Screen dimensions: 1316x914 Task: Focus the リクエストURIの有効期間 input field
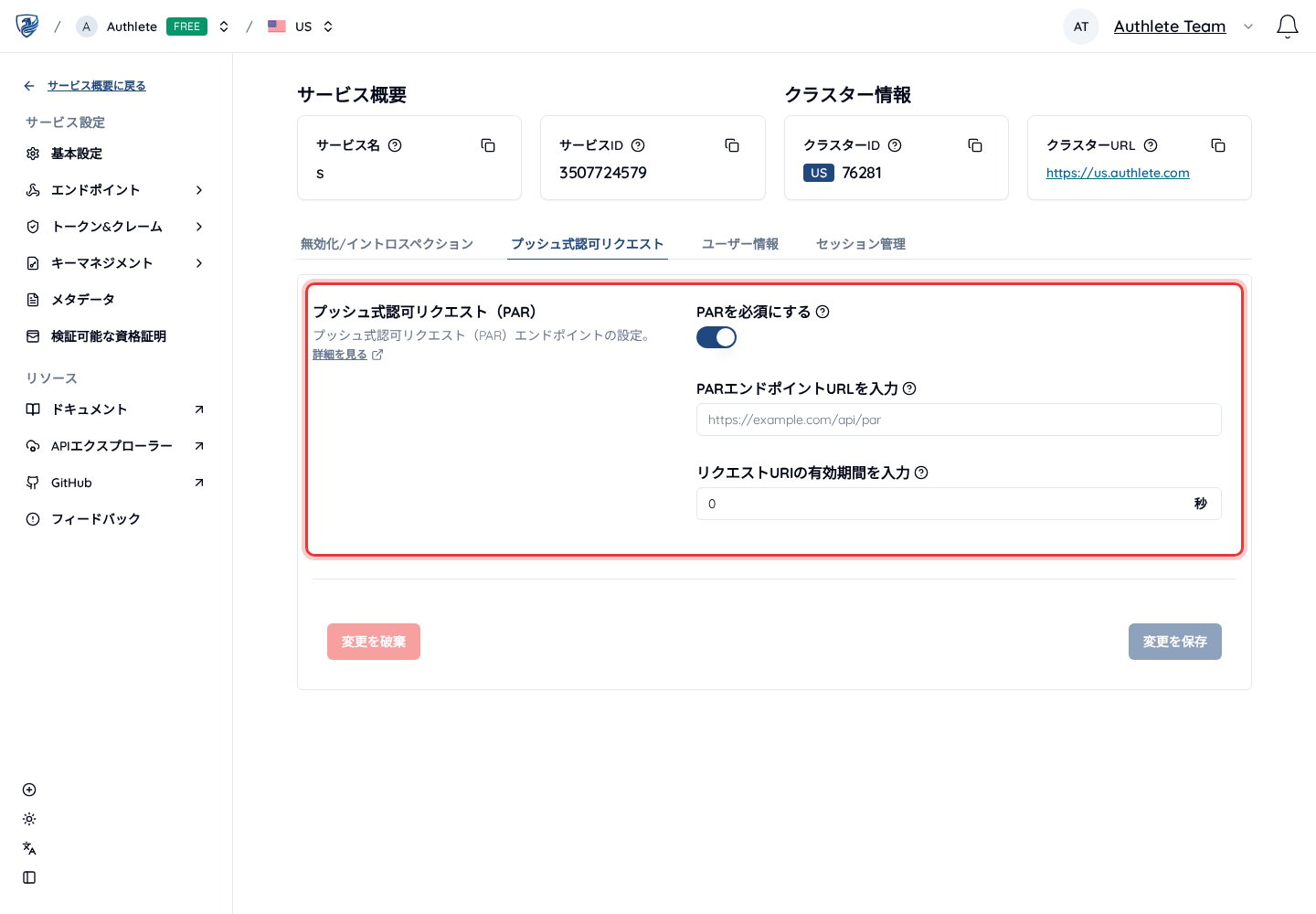pyautogui.click(x=959, y=504)
